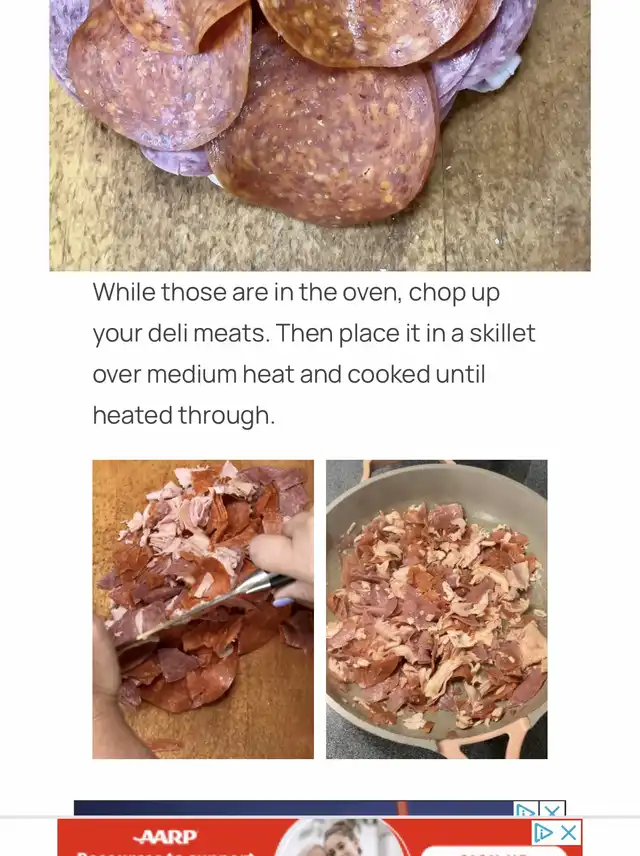
Task: Tap the large salami slices image
Action: tap(319, 135)
